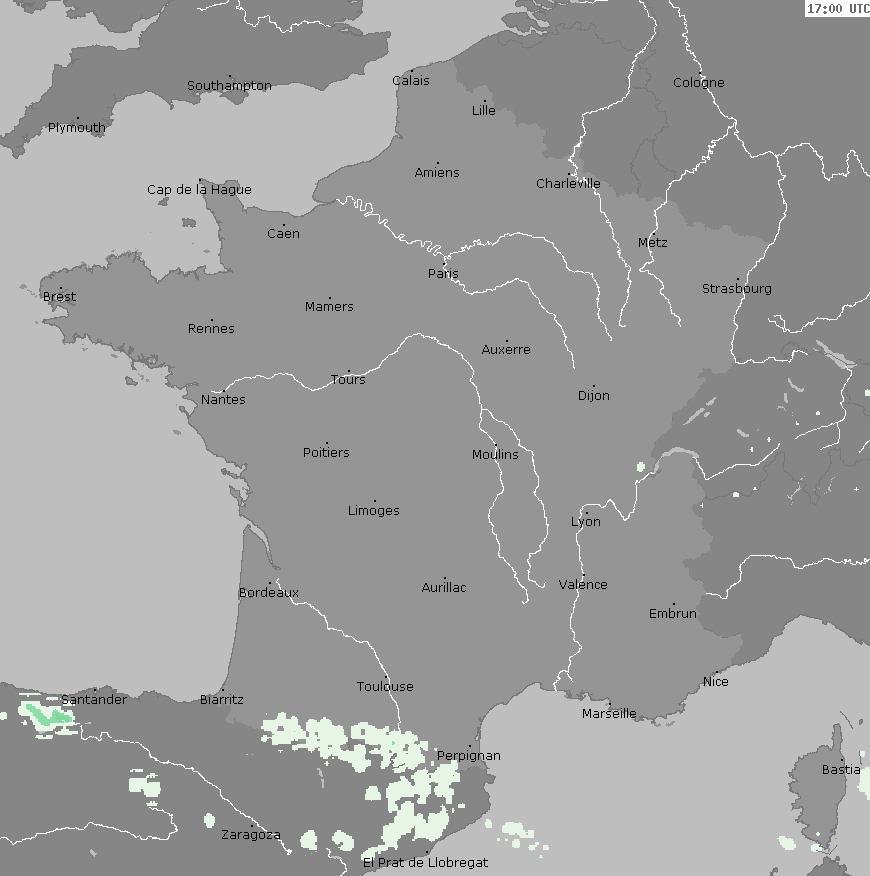Select the Brest label in Brittany
This screenshot has width=870, height=876.
click(x=59, y=297)
